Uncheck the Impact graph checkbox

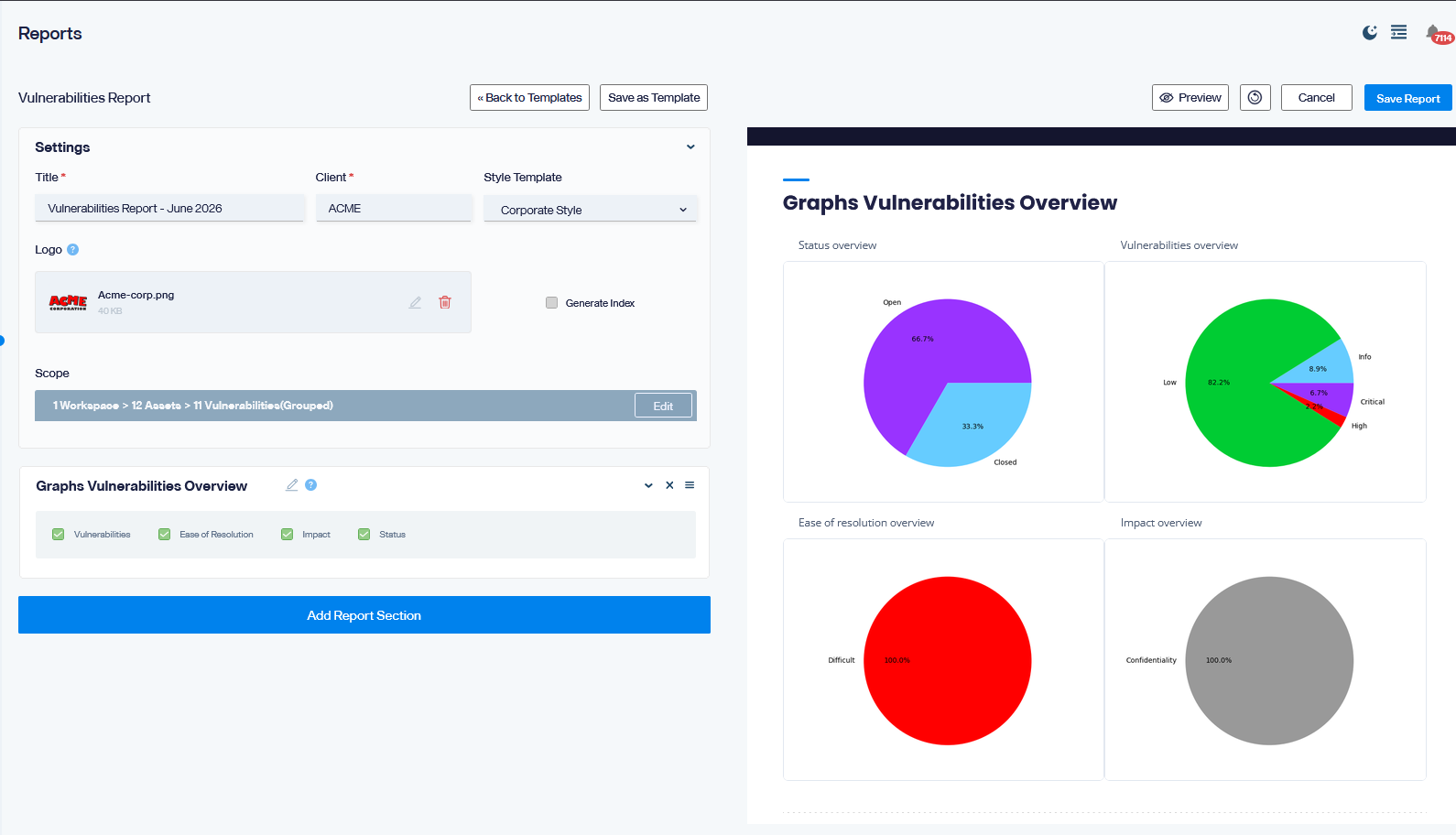(287, 535)
